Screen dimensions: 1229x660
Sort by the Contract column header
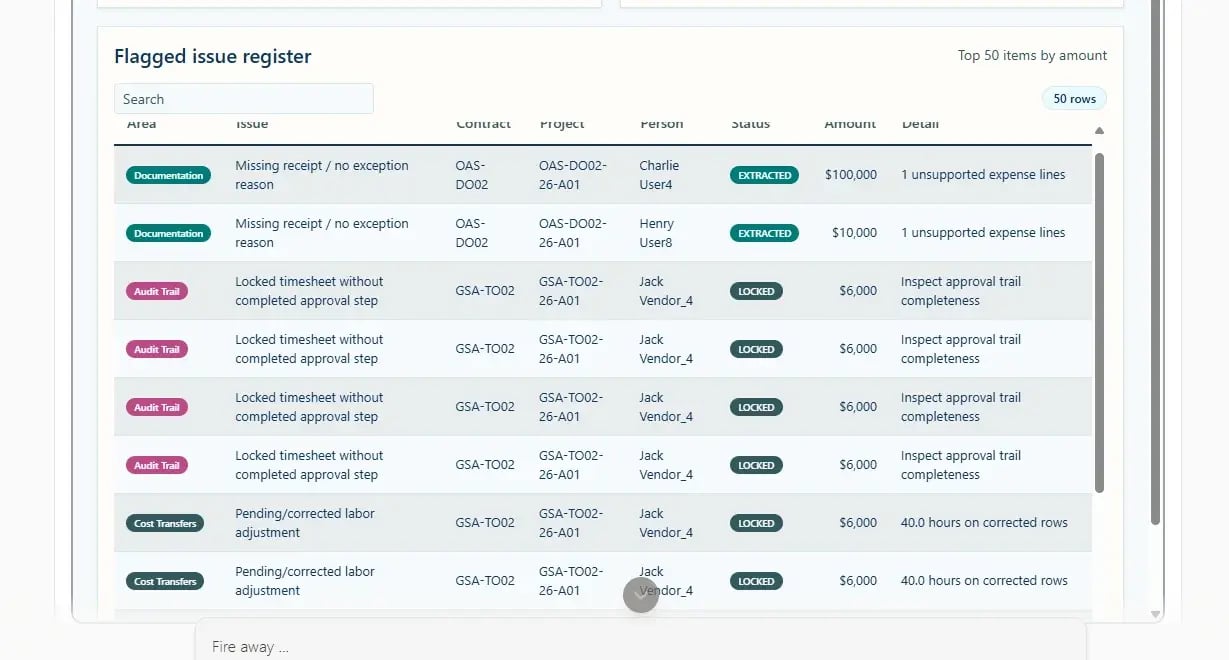coord(483,124)
